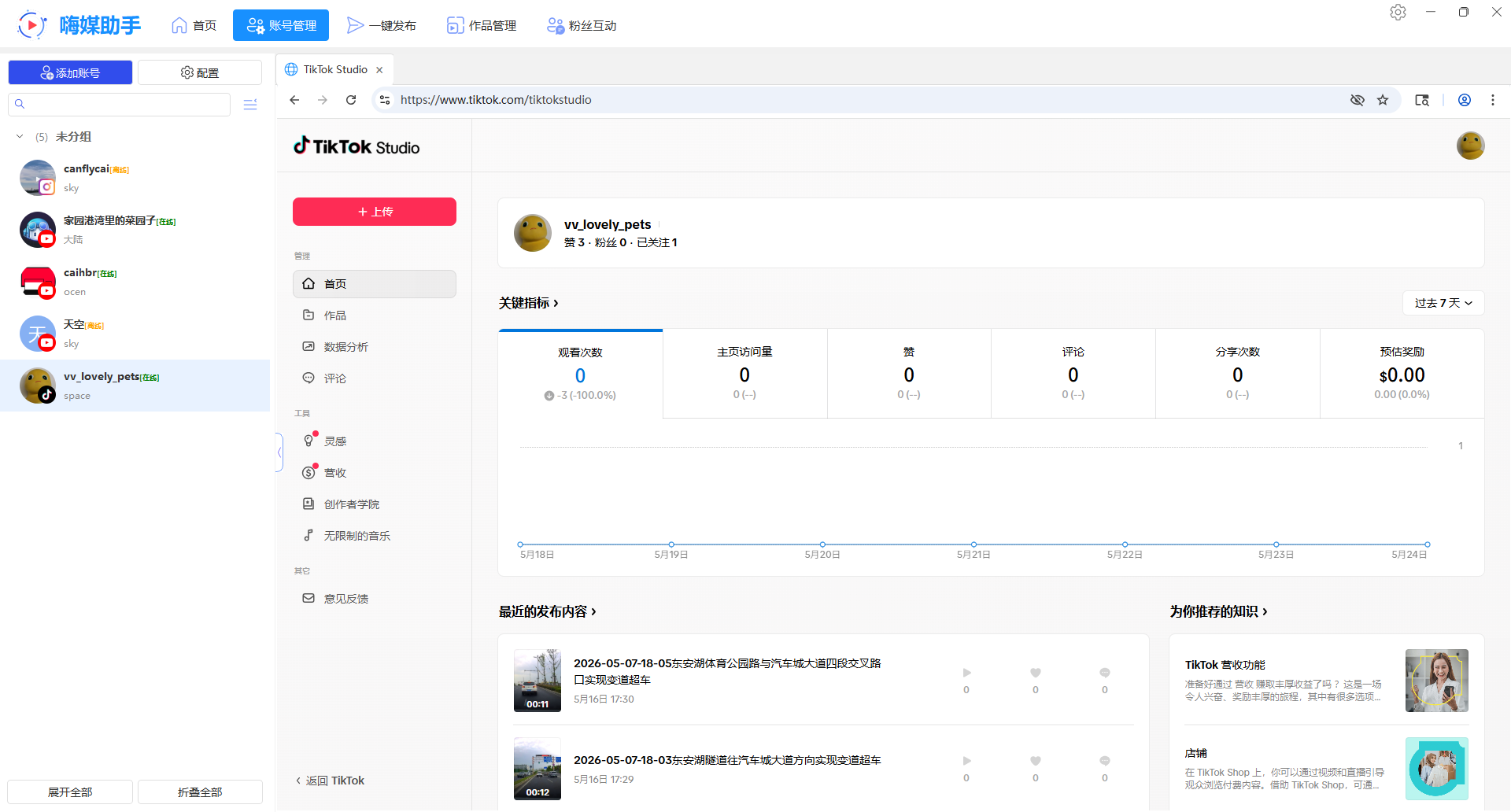Close the TikTok Studio tab
Screen dimensions: 1511x812
(379, 70)
